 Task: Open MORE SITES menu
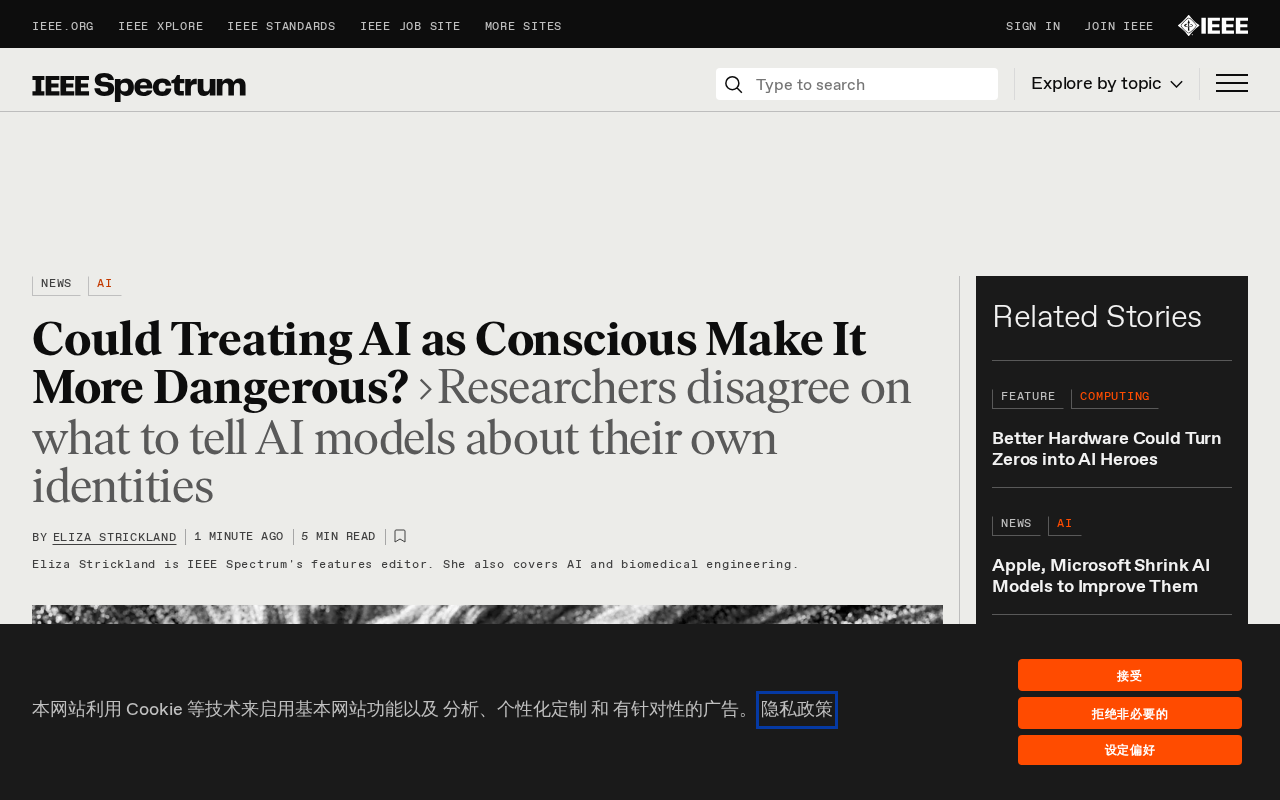(x=523, y=27)
